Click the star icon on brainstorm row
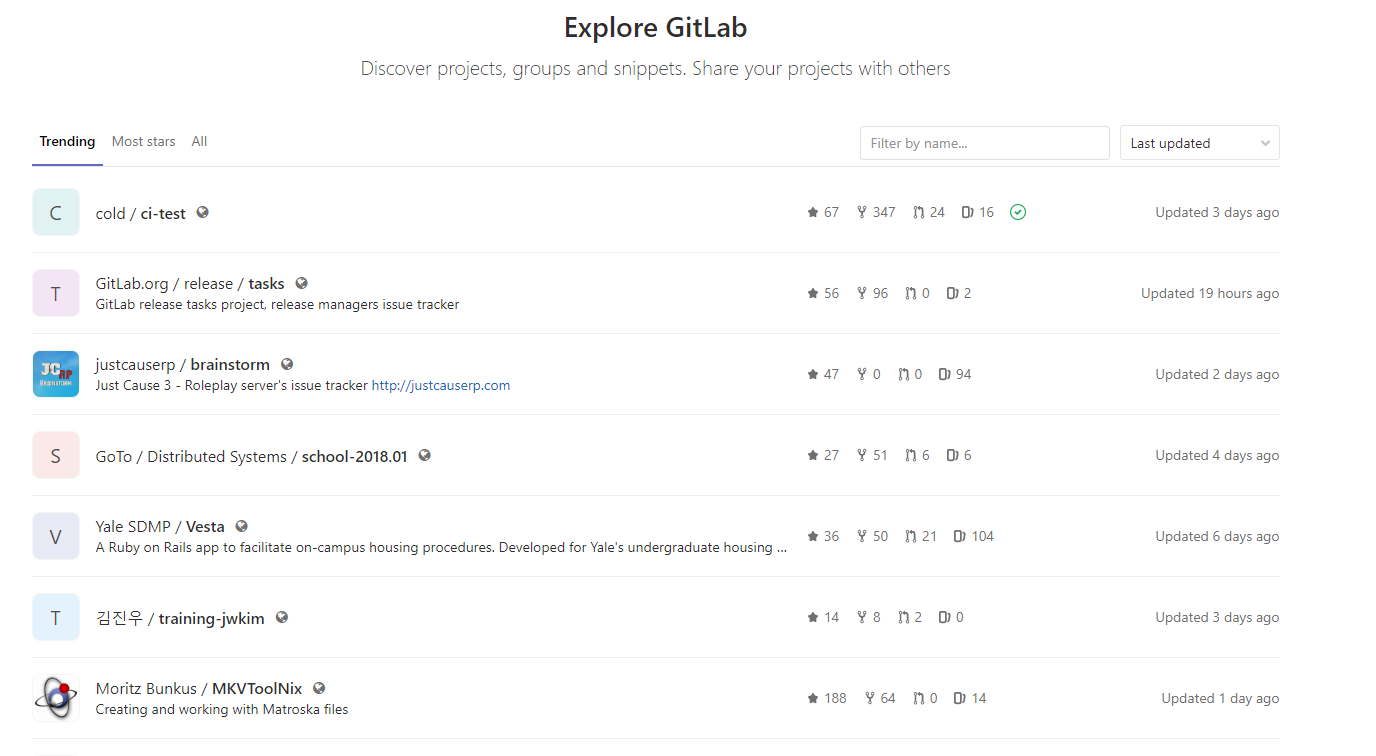Image resolution: width=1376 pixels, height=756 pixels. coord(813,374)
